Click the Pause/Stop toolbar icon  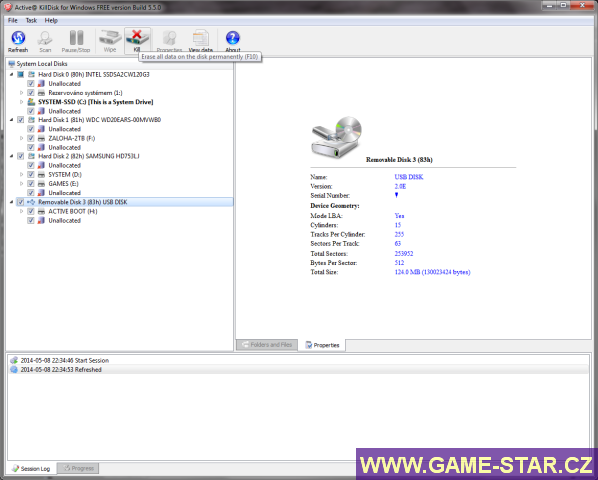[76, 38]
